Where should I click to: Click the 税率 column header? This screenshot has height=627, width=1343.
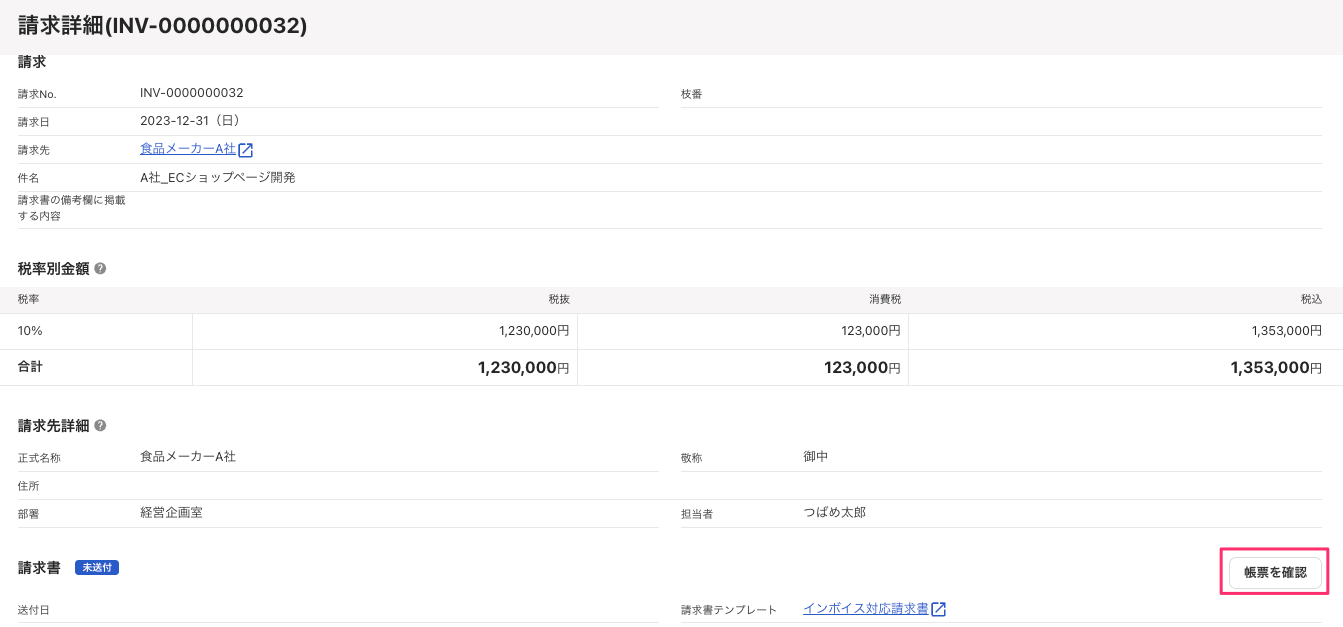tap(29, 299)
